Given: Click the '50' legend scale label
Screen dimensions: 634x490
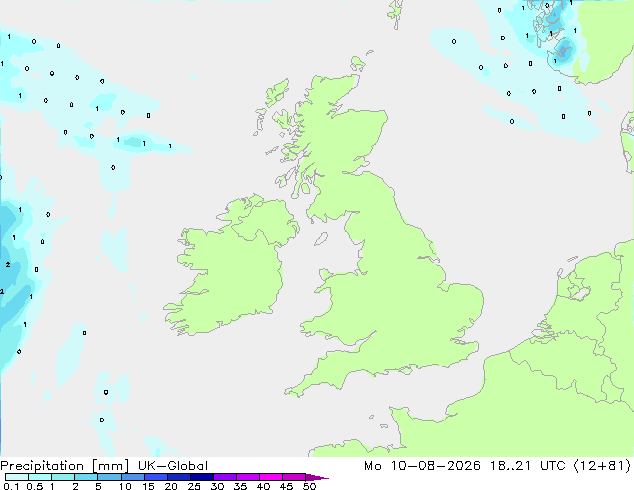Looking at the screenshot, I should [x=309, y=486].
